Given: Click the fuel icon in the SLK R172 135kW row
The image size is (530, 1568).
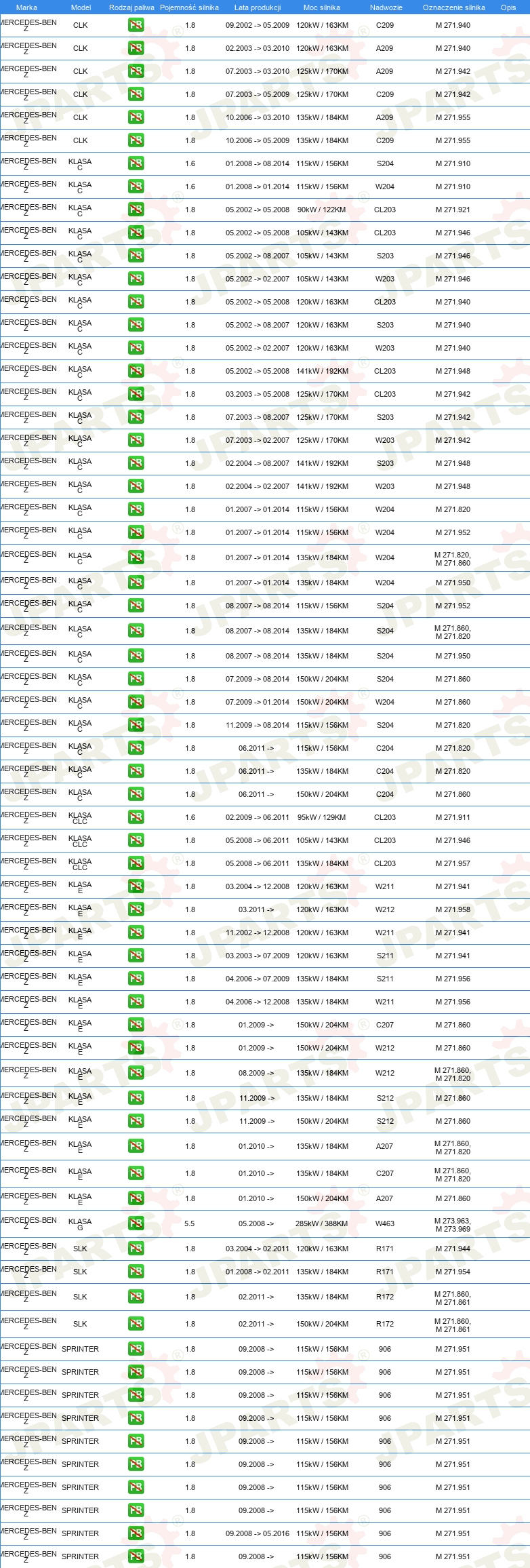Looking at the screenshot, I should pos(136,1297).
